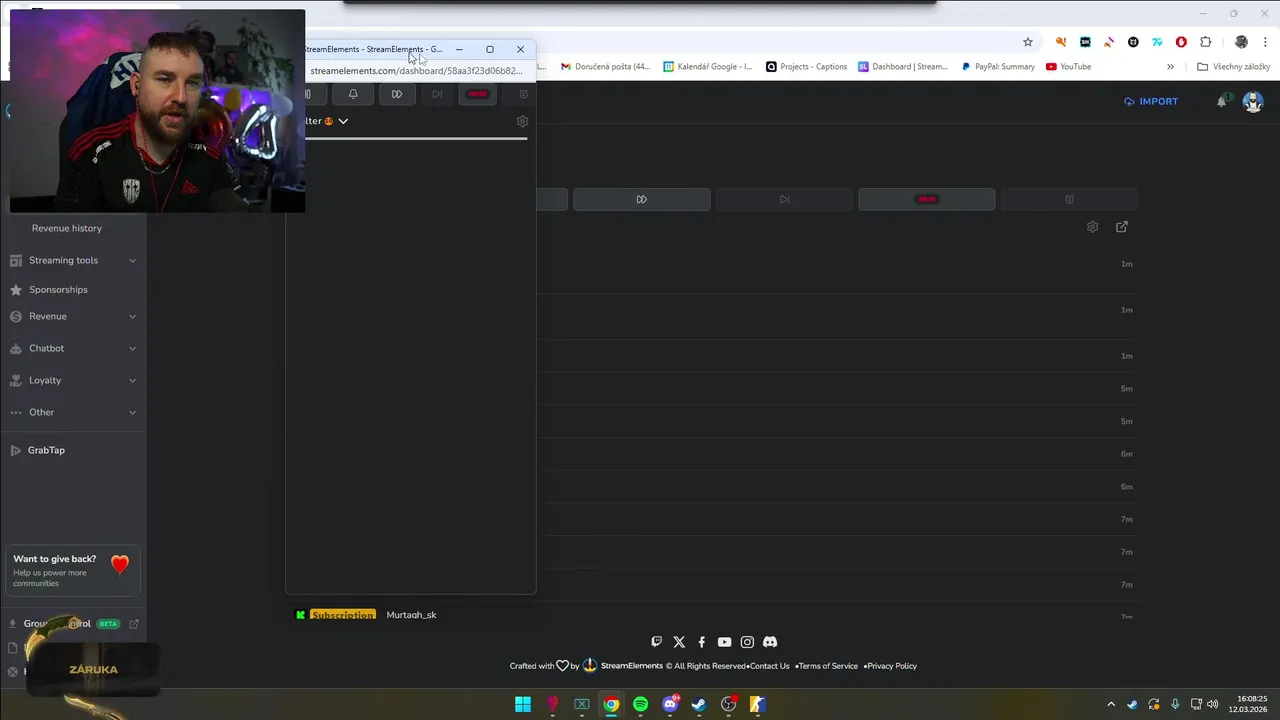This screenshot has height=720, width=1280.
Task: Click the red pill toggle in popup toolbar
Action: point(477,94)
